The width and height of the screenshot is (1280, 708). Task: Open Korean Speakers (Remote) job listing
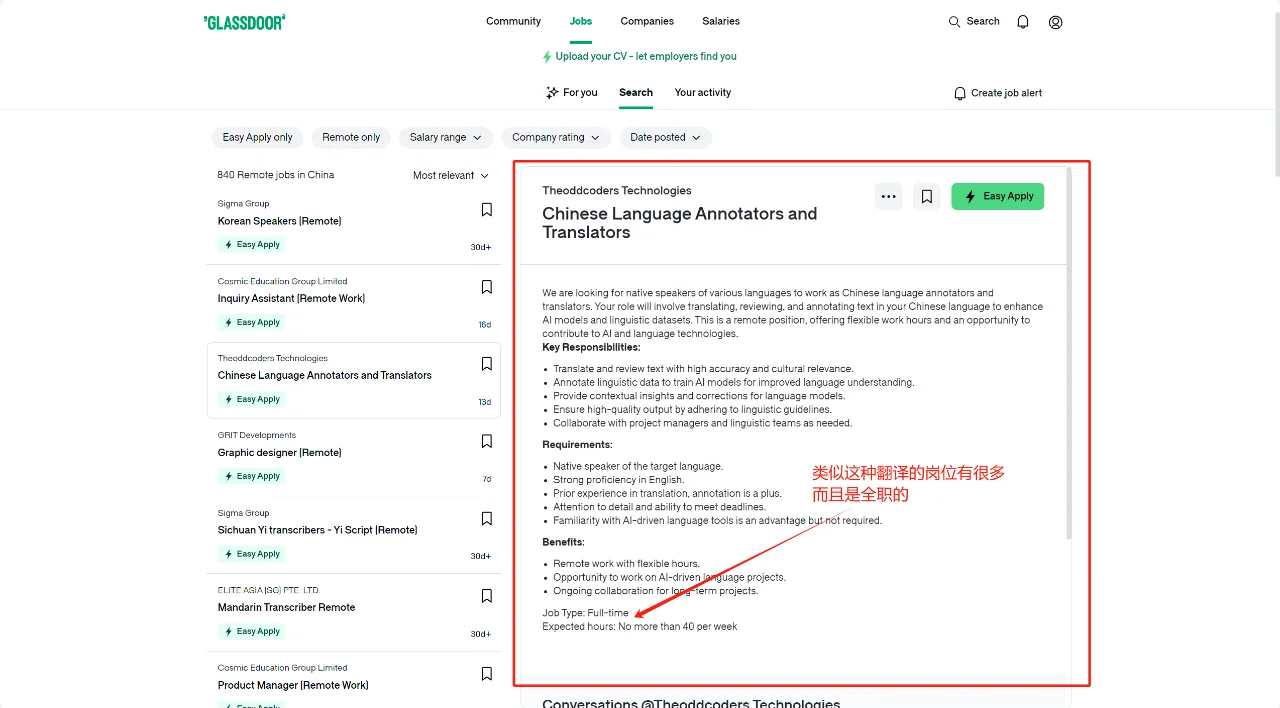pyautogui.click(x=280, y=221)
